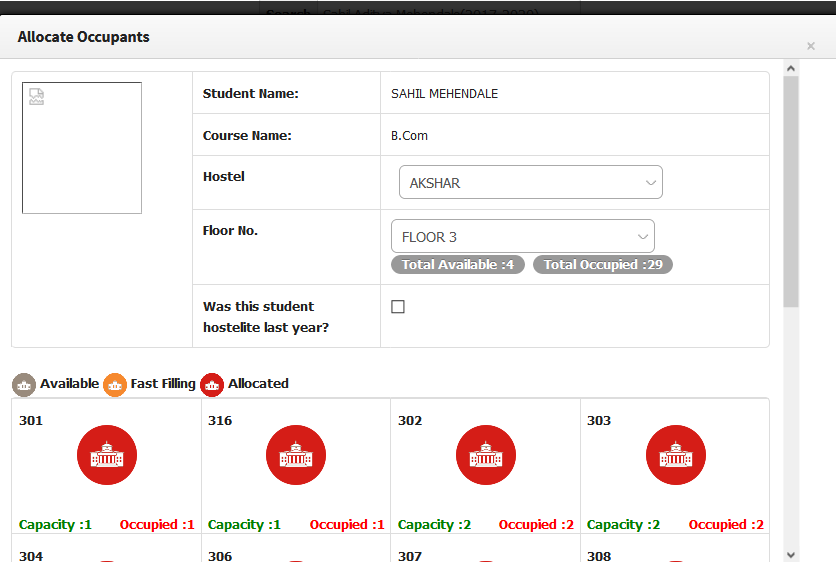Click the Student Name: field label
The height and width of the screenshot is (562, 836).
point(251,94)
